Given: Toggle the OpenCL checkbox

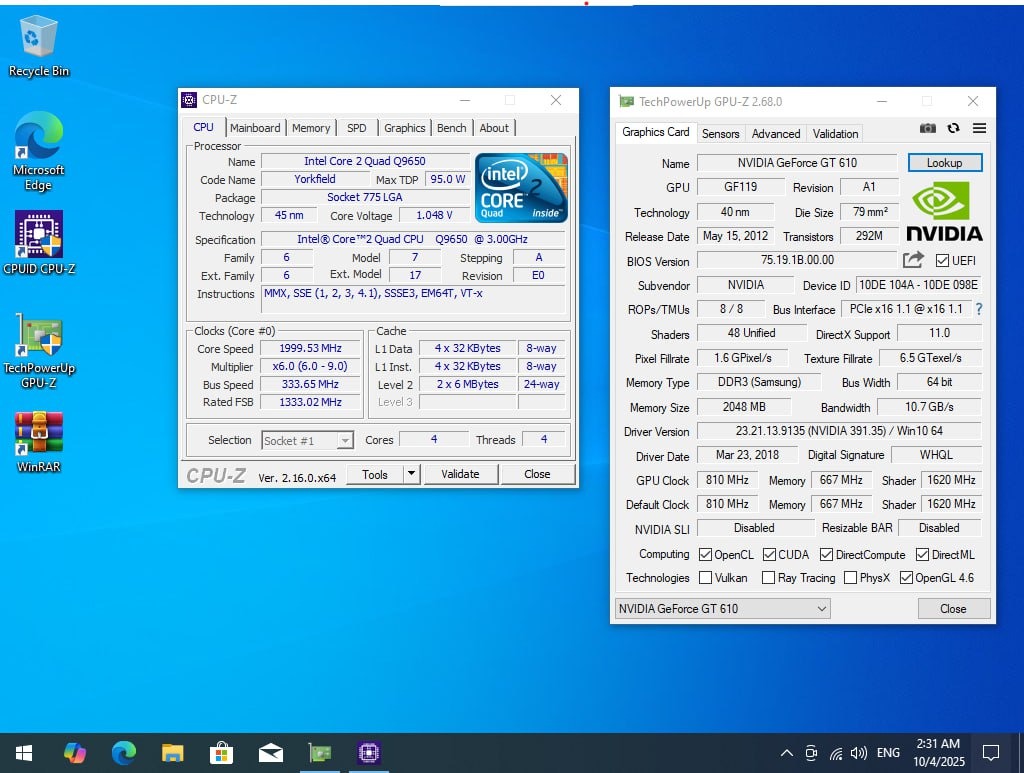Looking at the screenshot, I should (706, 554).
